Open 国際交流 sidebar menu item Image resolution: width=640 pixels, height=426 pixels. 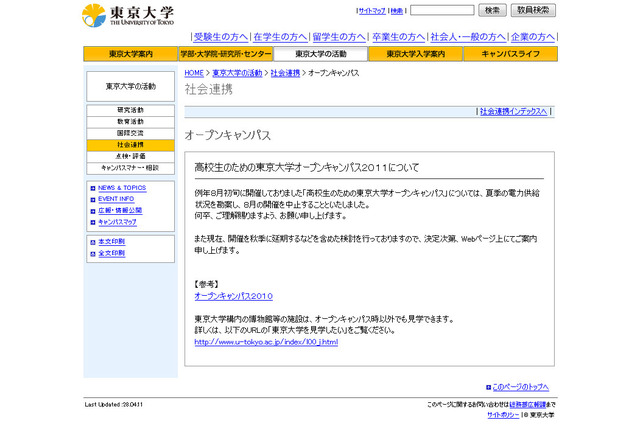(131, 133)
